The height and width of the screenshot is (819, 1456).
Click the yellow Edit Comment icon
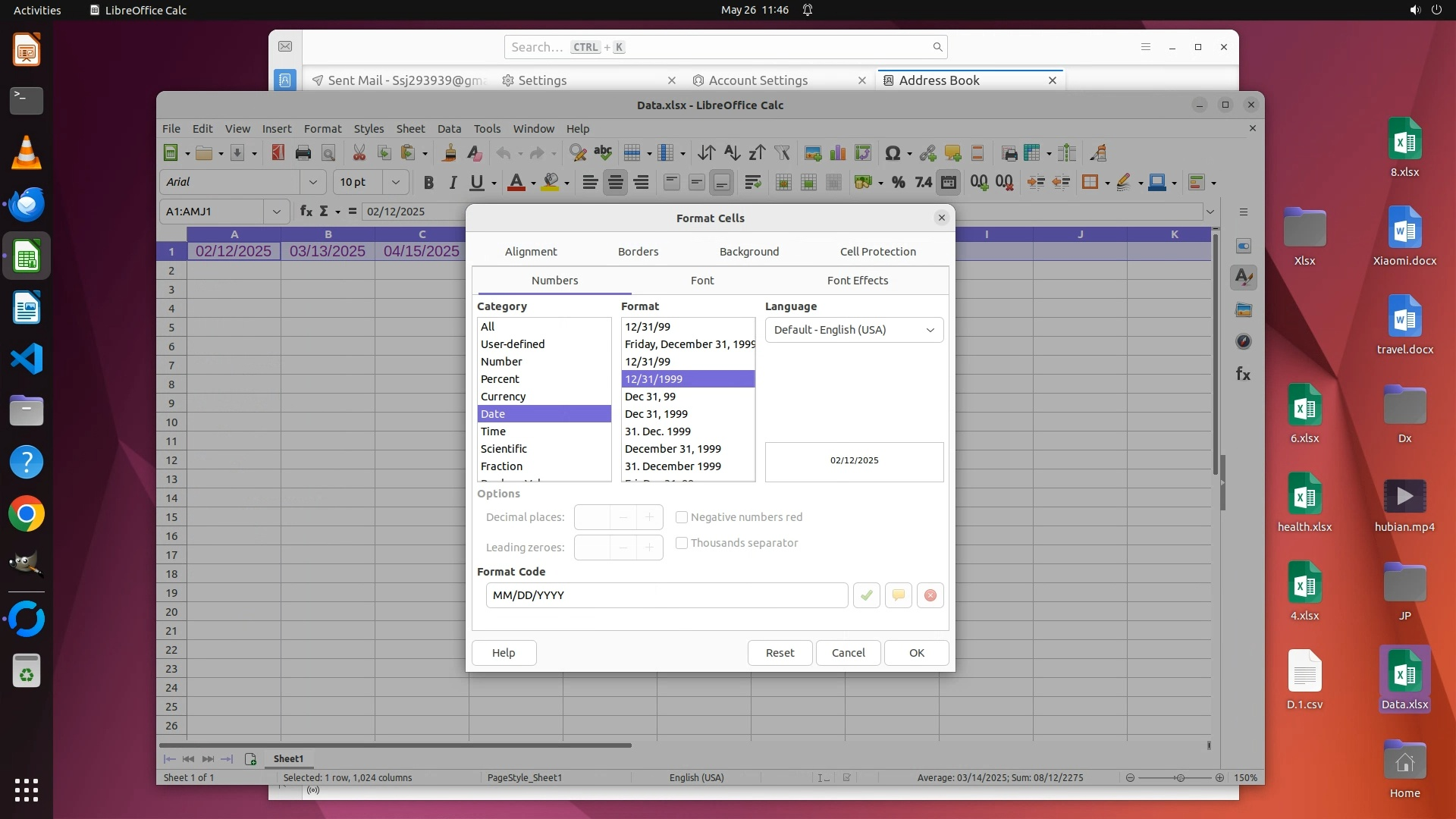(x=898, y=595)
